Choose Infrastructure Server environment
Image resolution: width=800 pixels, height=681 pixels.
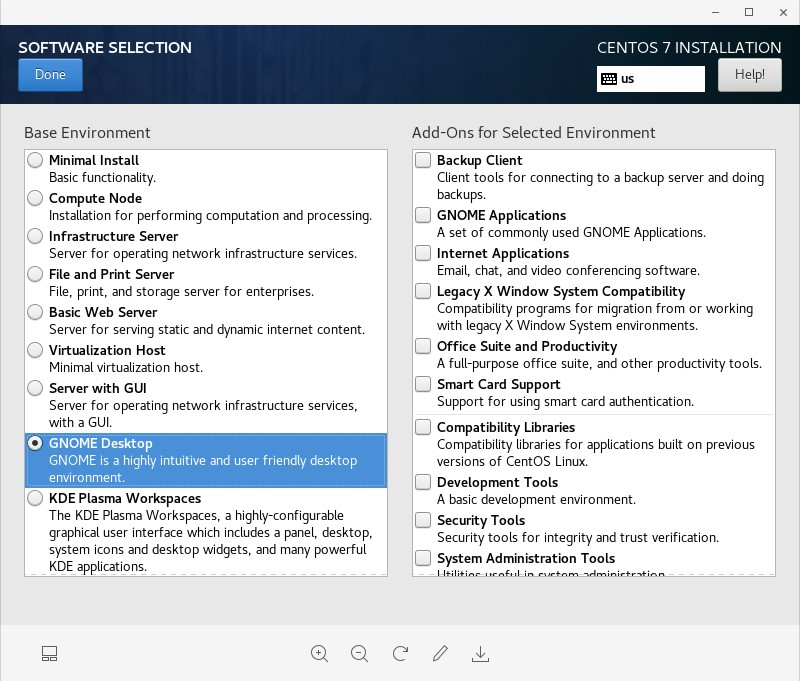pyautogui.click(x=35, y=236)
